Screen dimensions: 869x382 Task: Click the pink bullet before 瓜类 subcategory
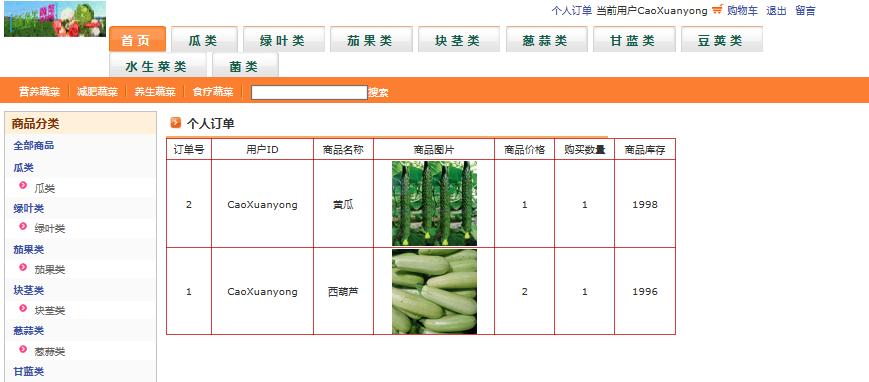tap(23, 185)
